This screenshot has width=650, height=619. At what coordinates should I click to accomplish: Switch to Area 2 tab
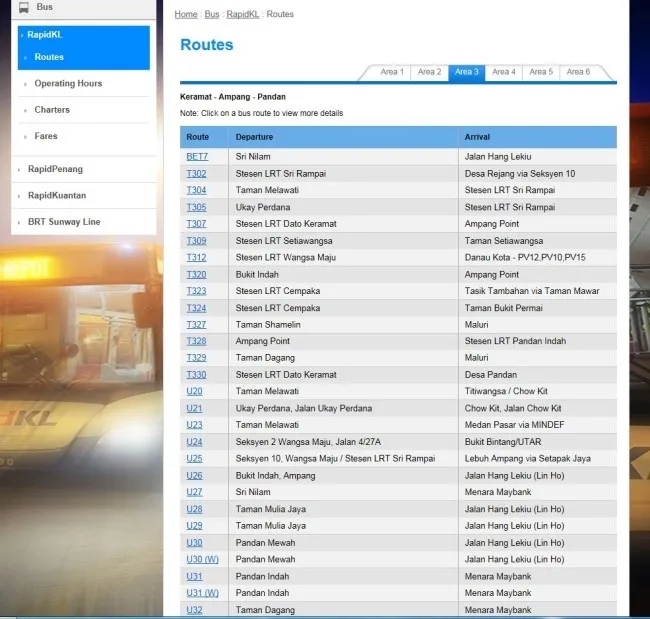(429, 72)
